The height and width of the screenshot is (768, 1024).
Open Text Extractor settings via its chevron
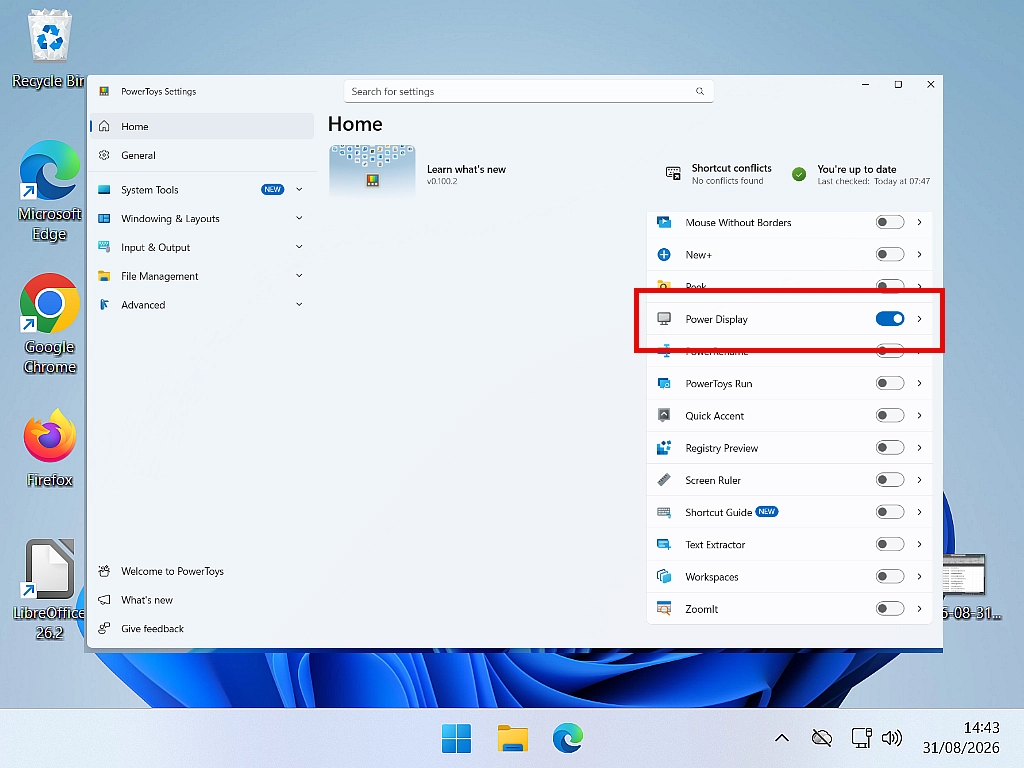tap(919, 544)
